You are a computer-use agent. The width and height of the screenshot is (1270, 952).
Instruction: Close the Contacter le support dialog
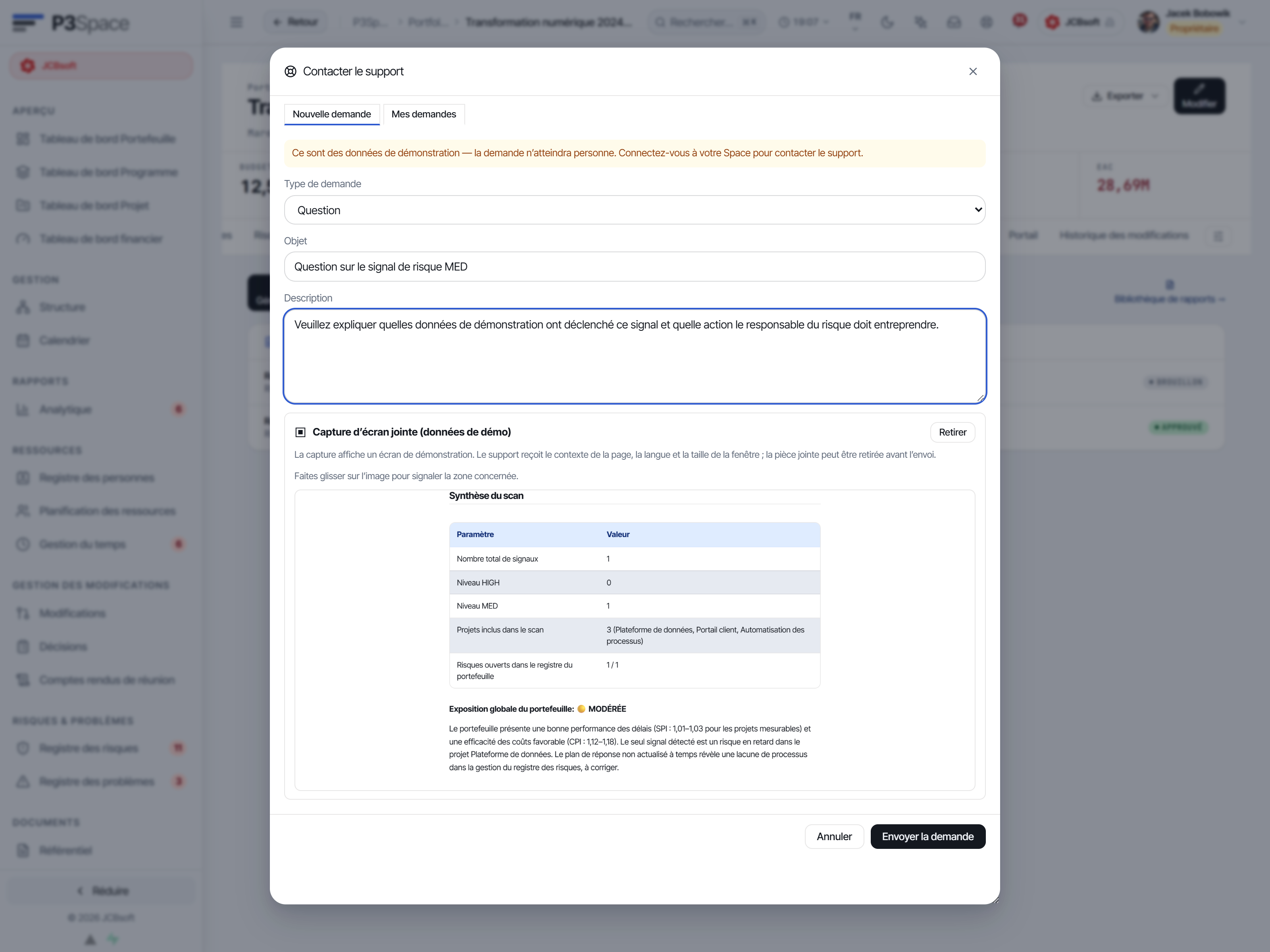pyautogui.click(x=973, y=71)
